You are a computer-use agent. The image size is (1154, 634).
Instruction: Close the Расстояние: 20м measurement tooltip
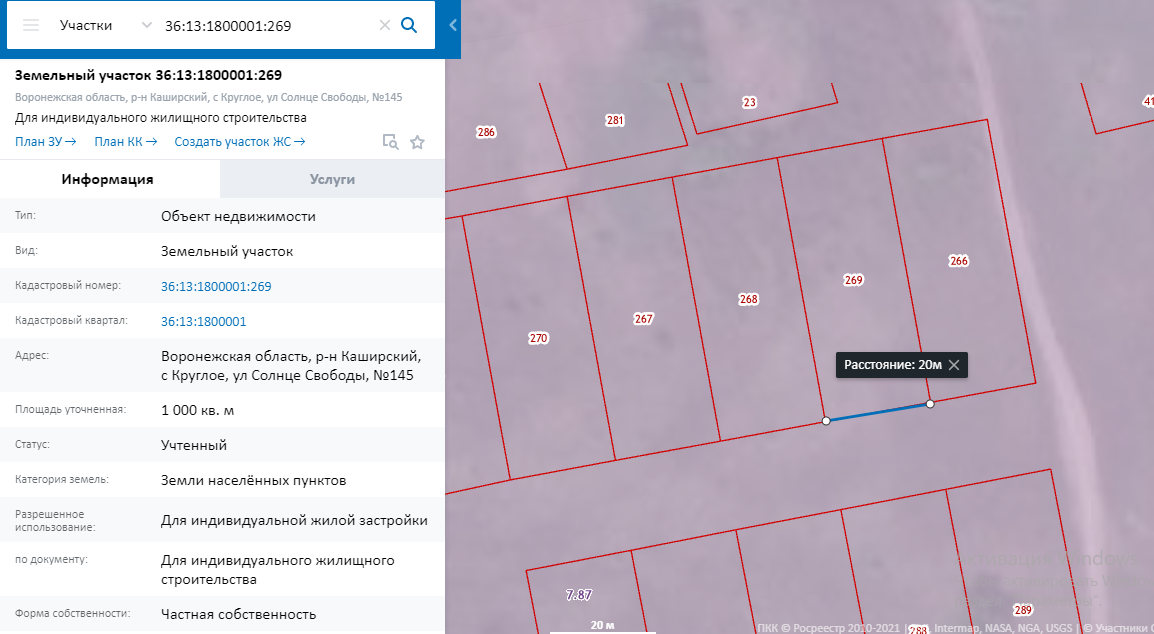click(954, 364)
